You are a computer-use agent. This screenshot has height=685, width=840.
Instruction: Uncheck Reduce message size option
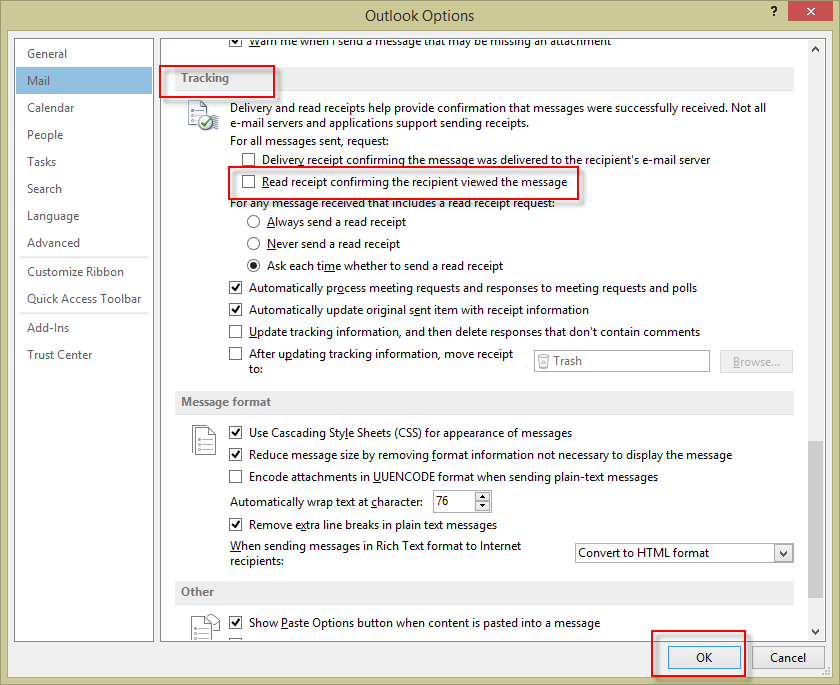(236, 455)
